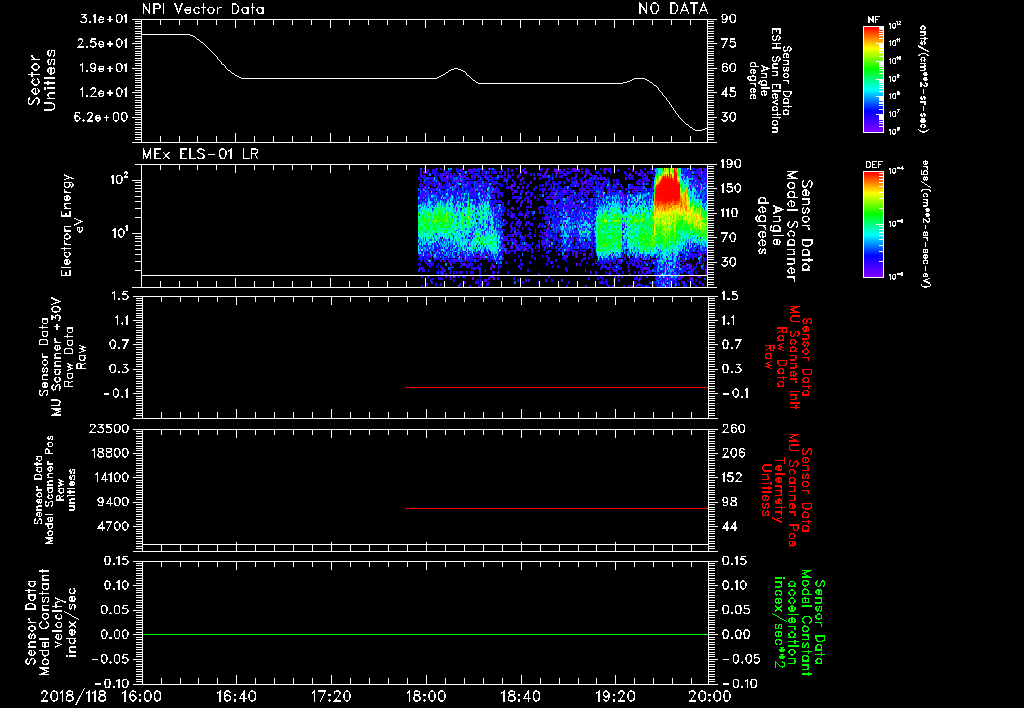Click the 110 scanner angle tick
Screen dimensions: 1024x708
point(731,213)
